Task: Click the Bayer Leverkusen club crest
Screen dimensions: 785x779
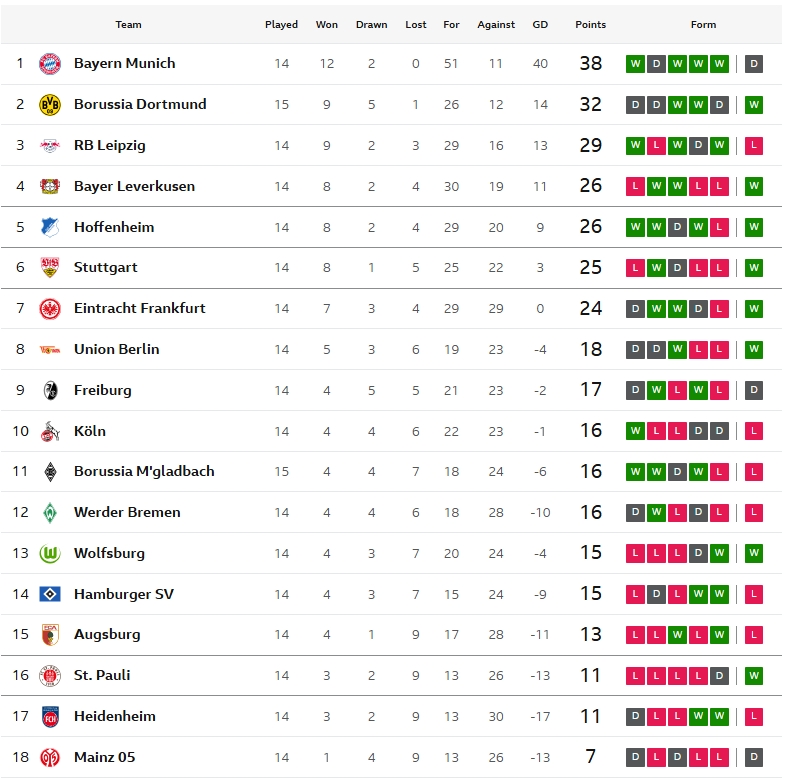Action: tap(49, 186)
